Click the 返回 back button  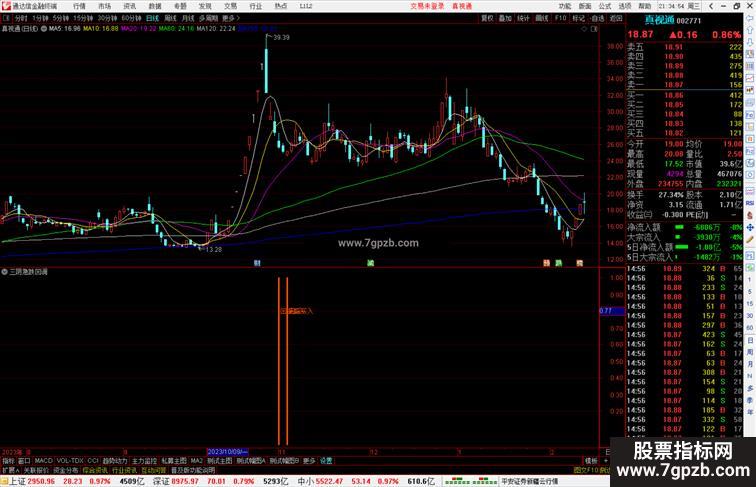616,18
